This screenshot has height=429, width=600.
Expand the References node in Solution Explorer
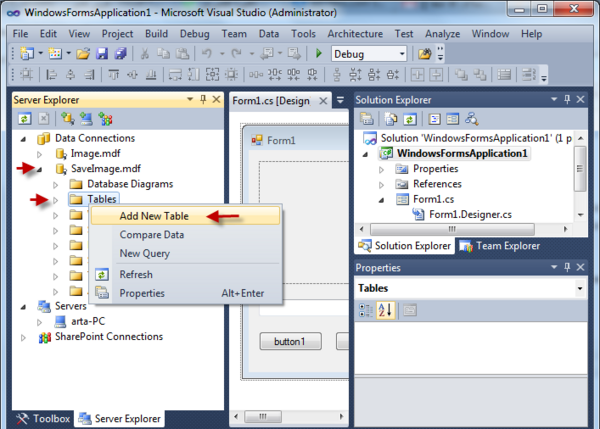[x=381, y=185]
